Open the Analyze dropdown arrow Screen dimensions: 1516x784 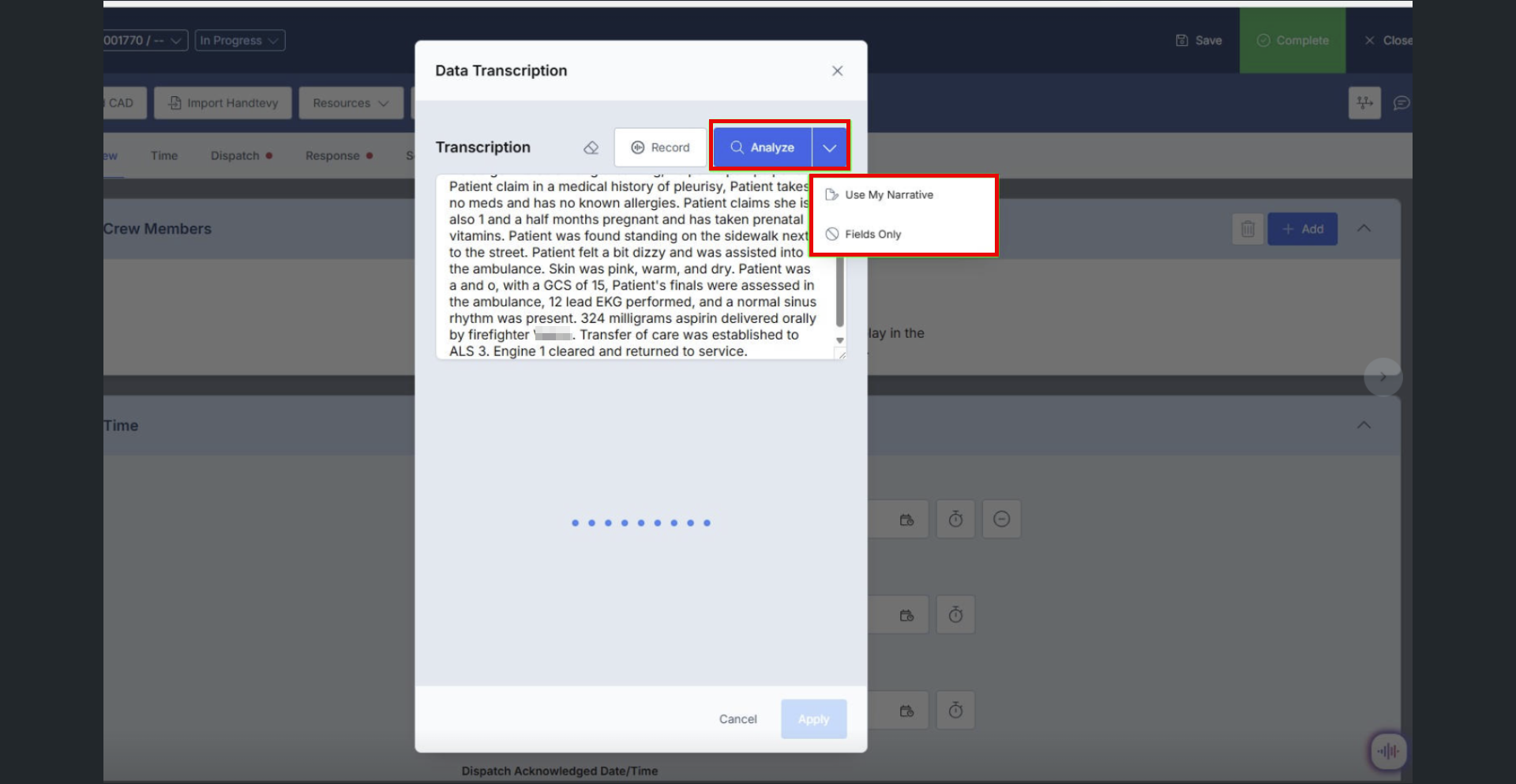(829, 148)
